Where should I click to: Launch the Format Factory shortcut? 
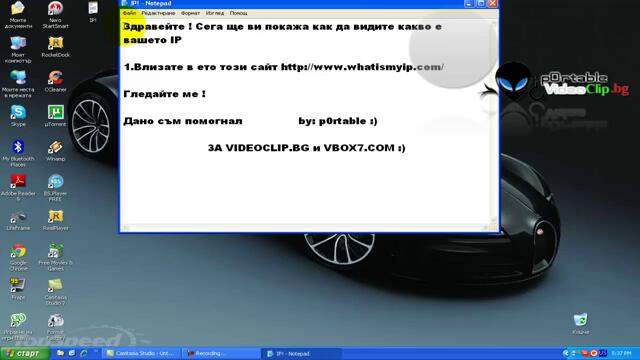tap(56, 327)
